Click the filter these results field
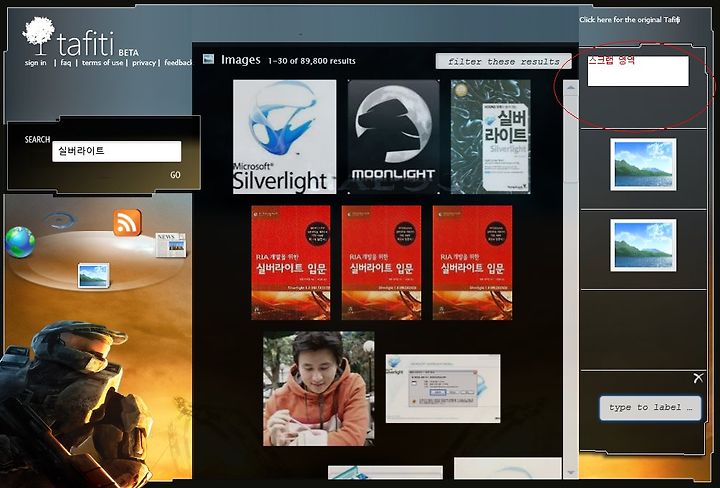The height and width of the screenshot is (488, 720). tap(504, 61)
